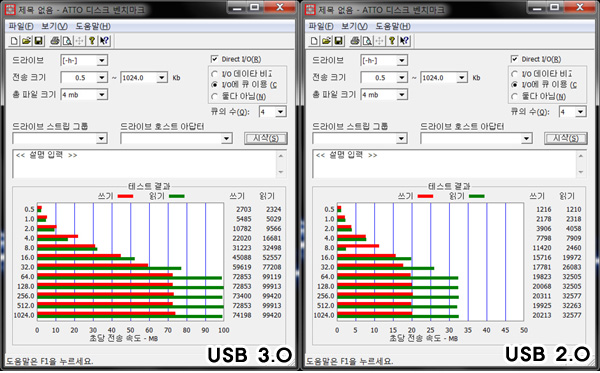This screenshot has height=373, width=600.
Task: Click 시작(S) button in right window
Action: 566,138
